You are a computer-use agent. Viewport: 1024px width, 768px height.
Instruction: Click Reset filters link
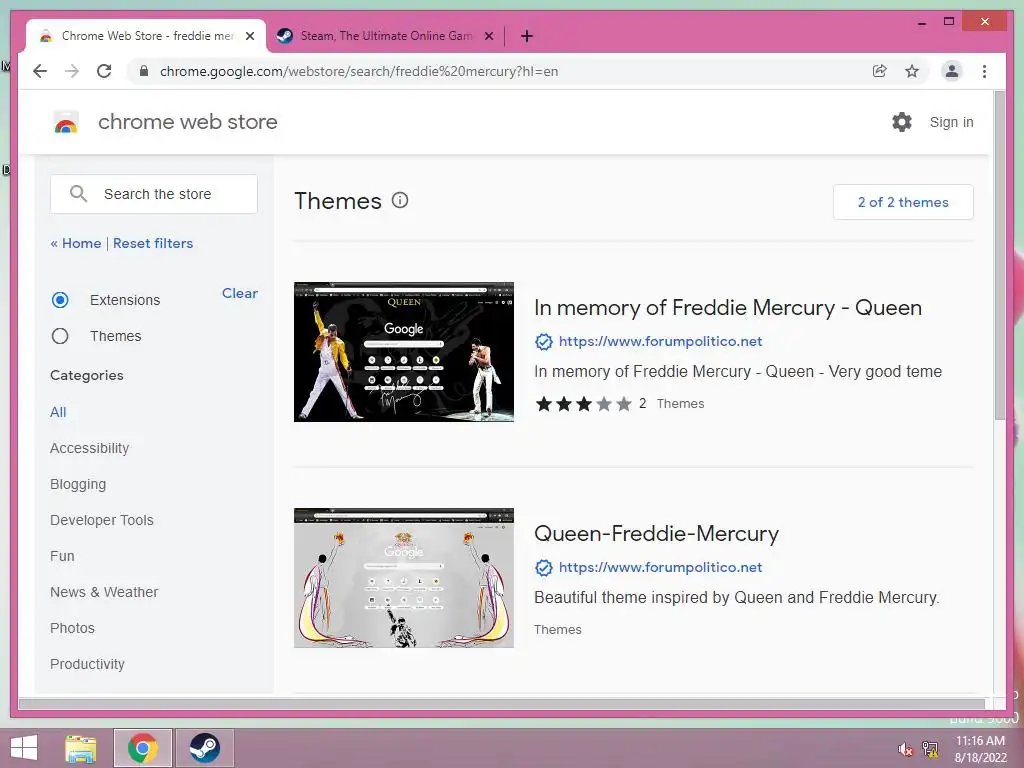coord(153,243)
